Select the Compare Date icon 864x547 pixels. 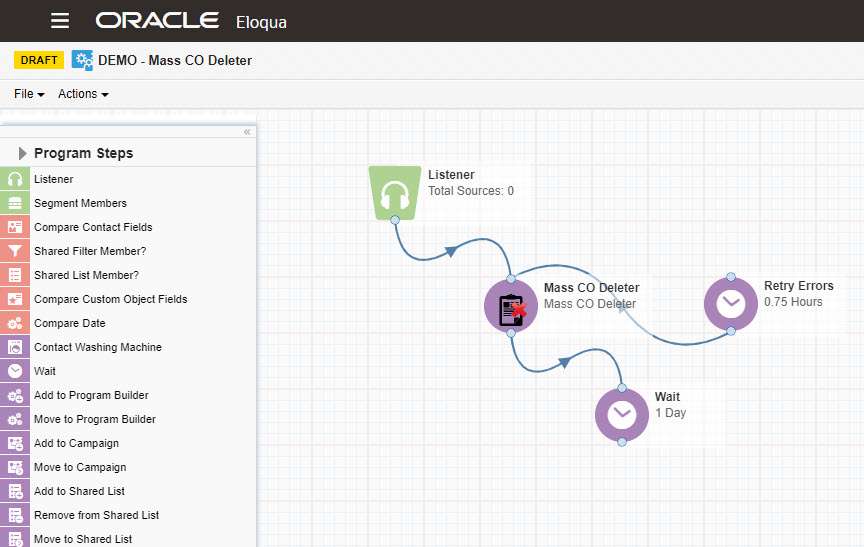15,323
